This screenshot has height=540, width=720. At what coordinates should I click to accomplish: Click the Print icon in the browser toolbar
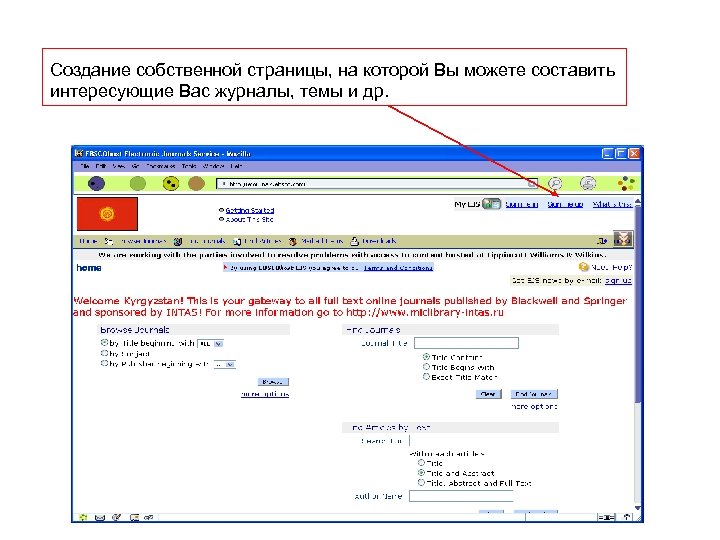click(588, 184)
